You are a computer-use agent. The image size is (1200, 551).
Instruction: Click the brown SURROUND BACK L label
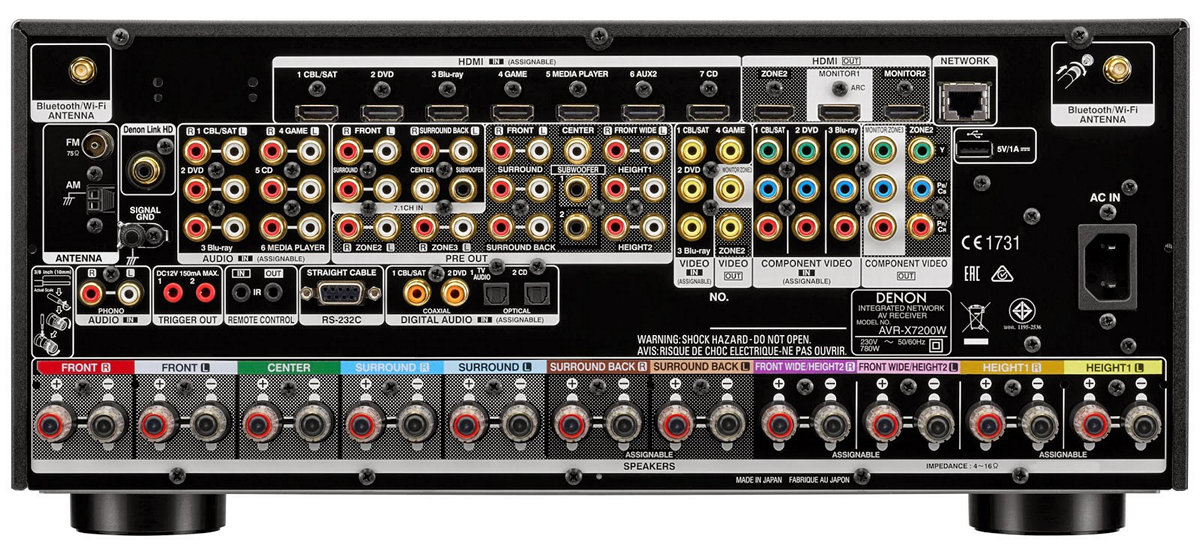(701, 368)
